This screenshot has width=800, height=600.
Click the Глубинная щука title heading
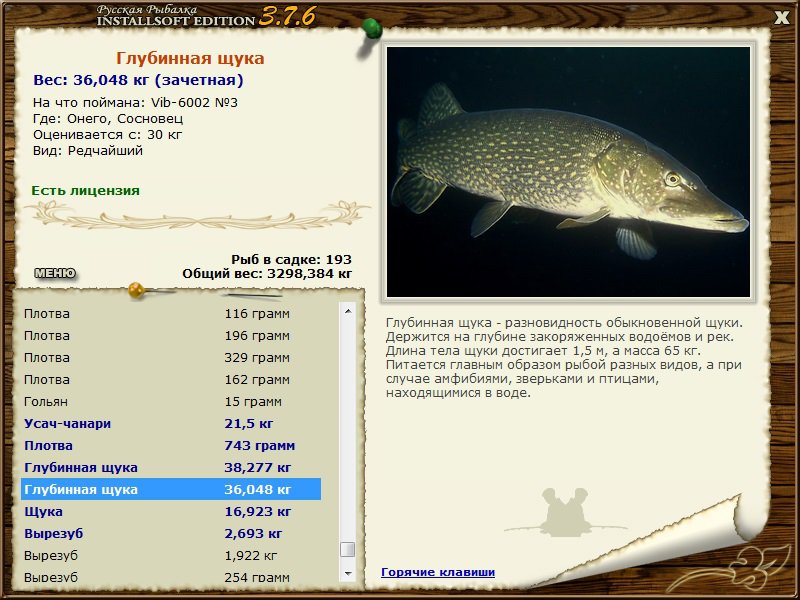pyautogui.click(x=190, y=59)
